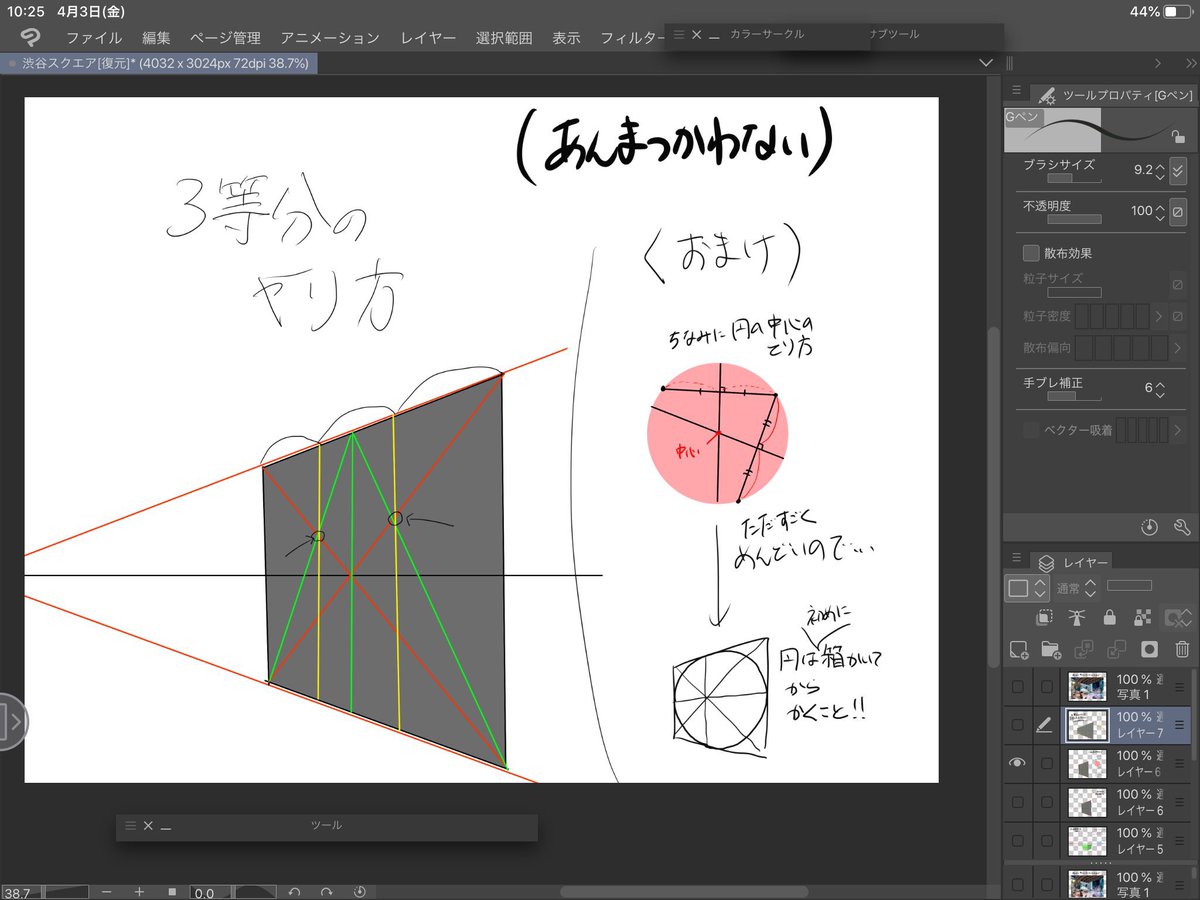Enable clip to layer below
The height and width of the screenshot is (900, 1200).
1044,618
